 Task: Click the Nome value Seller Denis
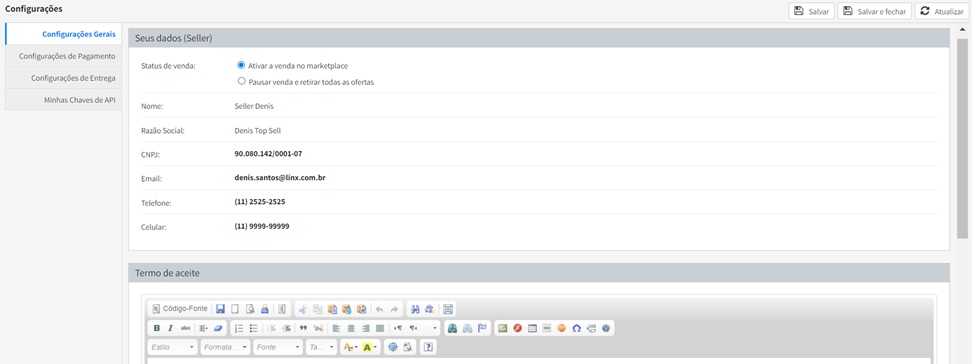[254, 106]
